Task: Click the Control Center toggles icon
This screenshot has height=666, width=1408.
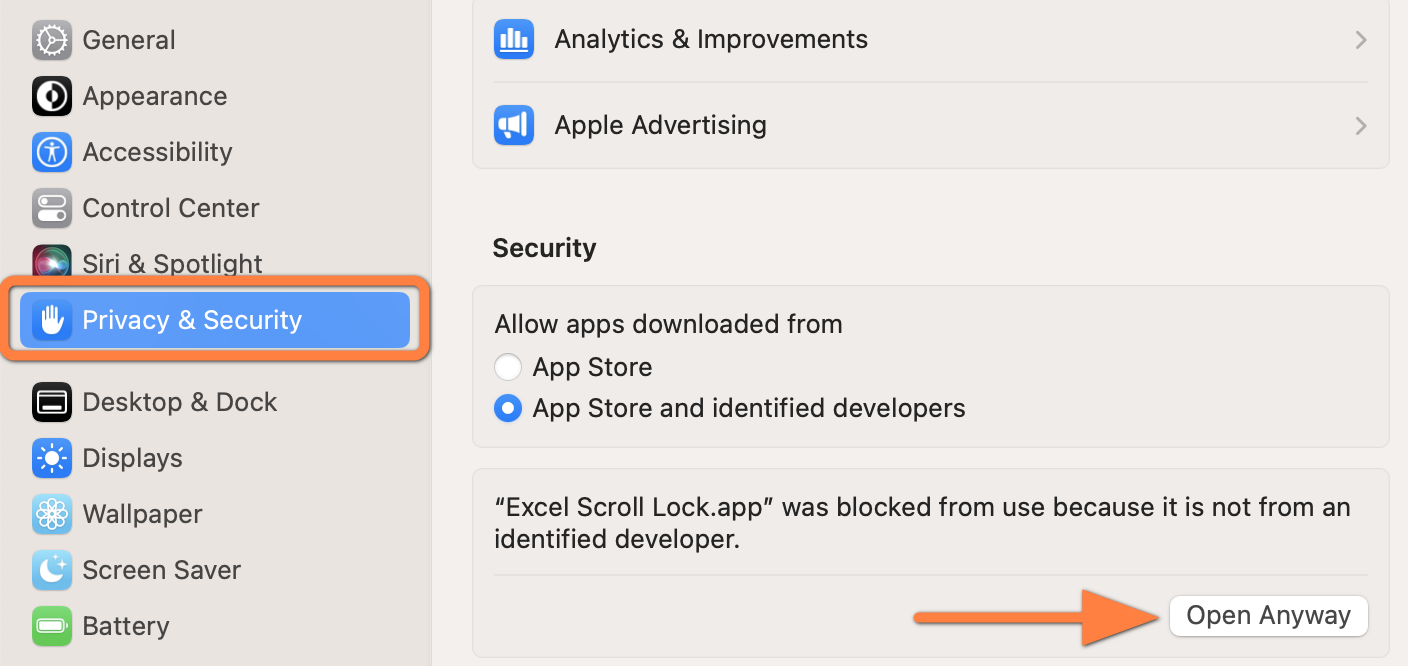Action: point(51,208)
